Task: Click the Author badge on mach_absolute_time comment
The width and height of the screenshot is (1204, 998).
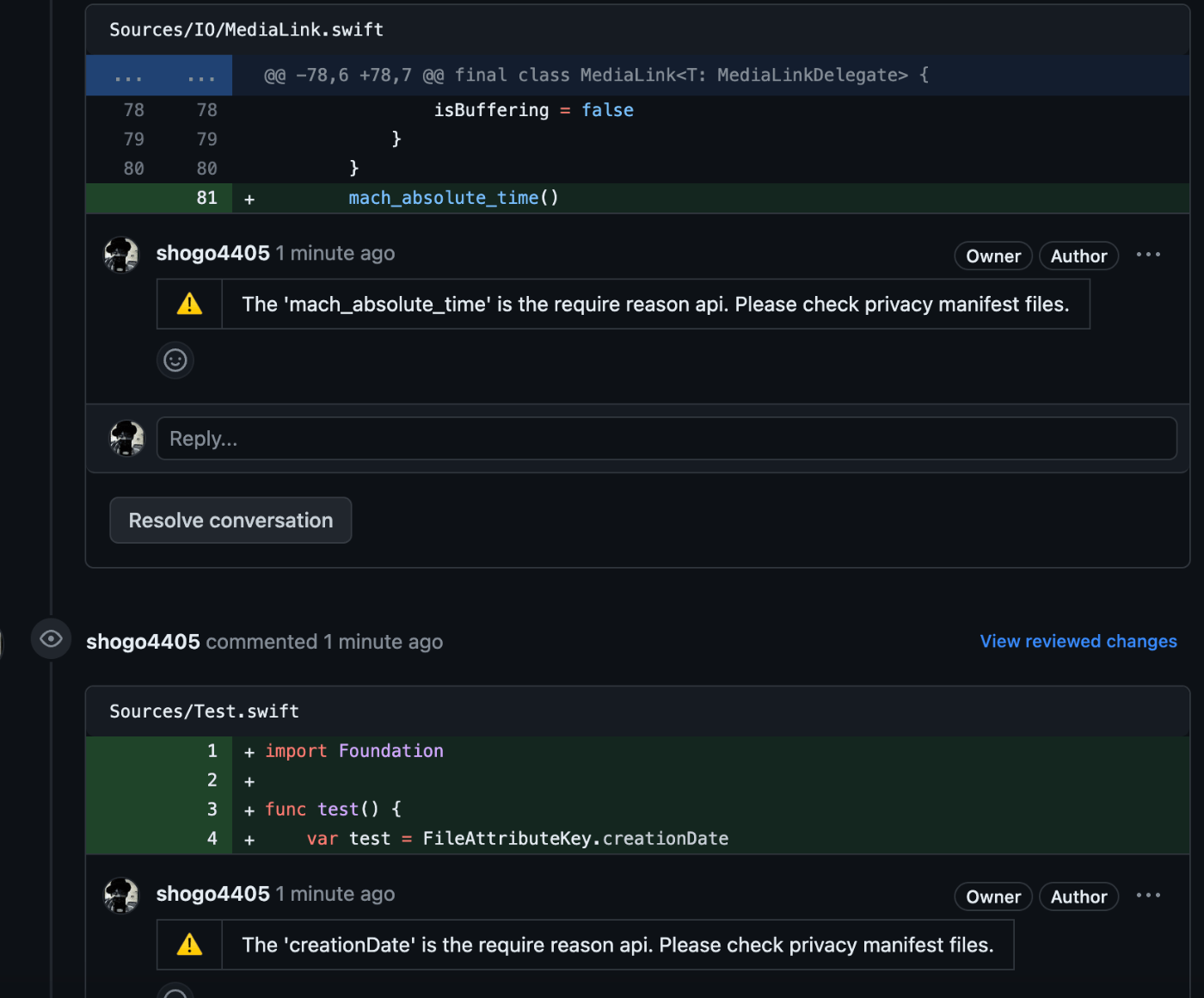Action: pyautogui.click(x=1078, y=256)
